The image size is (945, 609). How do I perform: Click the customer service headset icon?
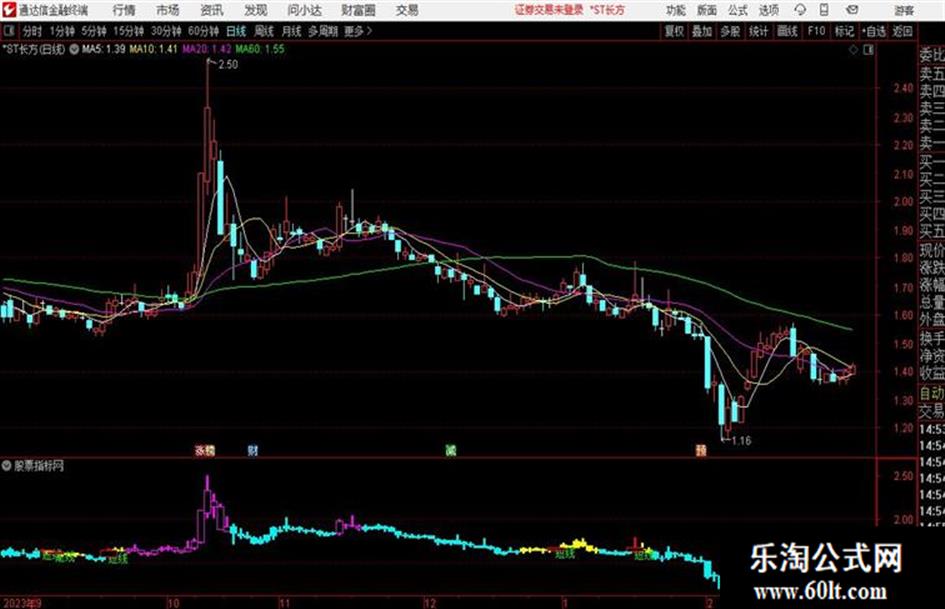click(800, 10)
